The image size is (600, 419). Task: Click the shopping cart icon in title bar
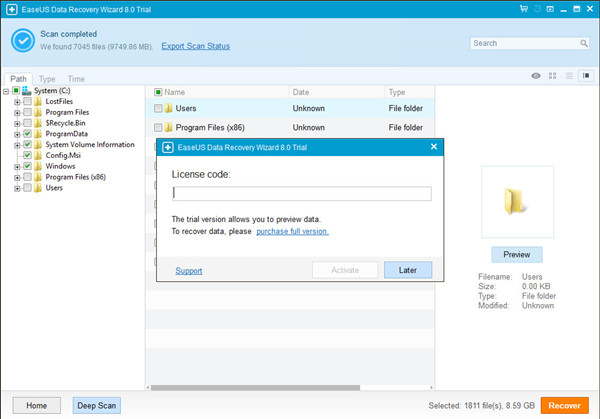524,9
